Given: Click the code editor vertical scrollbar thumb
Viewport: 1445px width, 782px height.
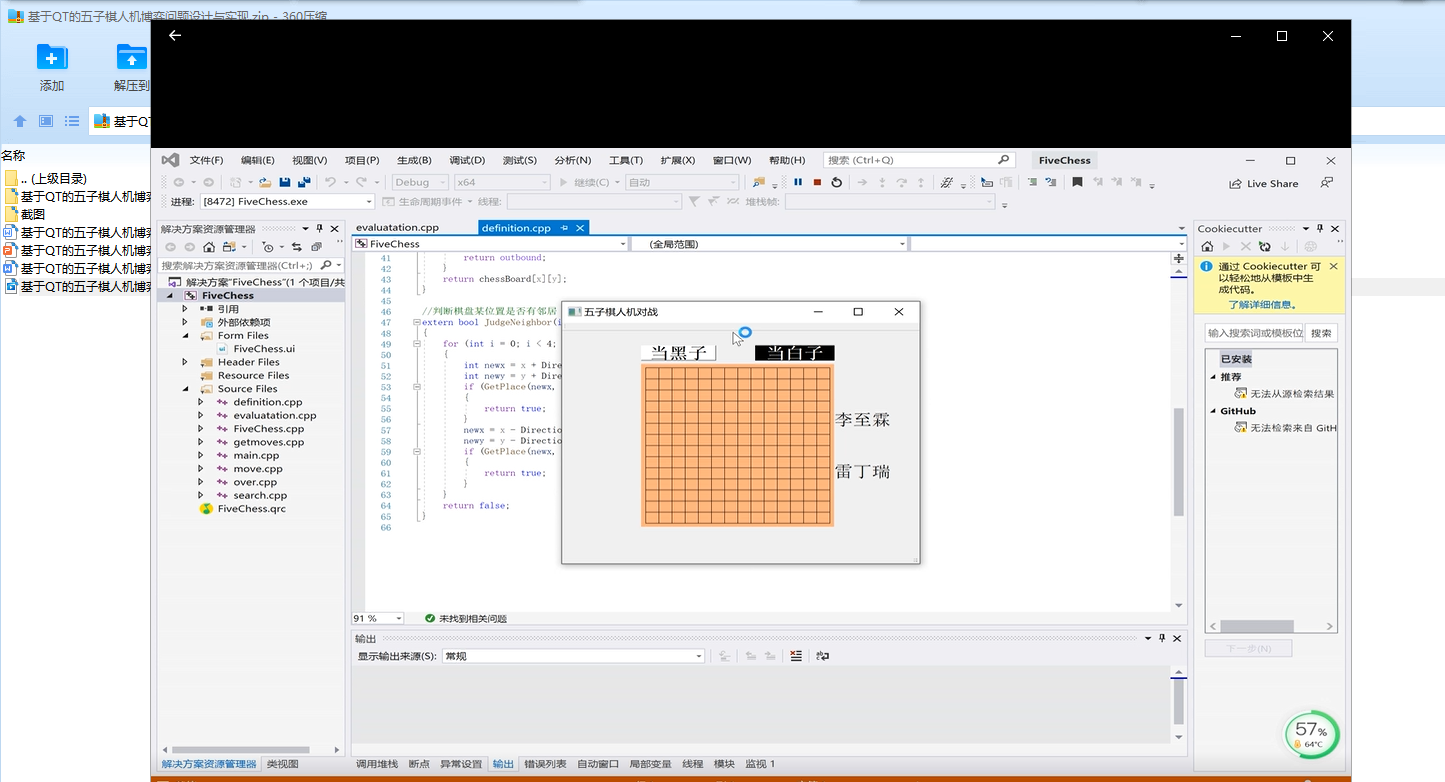Looking at the screenshot, I should (x=1178, y=462).
